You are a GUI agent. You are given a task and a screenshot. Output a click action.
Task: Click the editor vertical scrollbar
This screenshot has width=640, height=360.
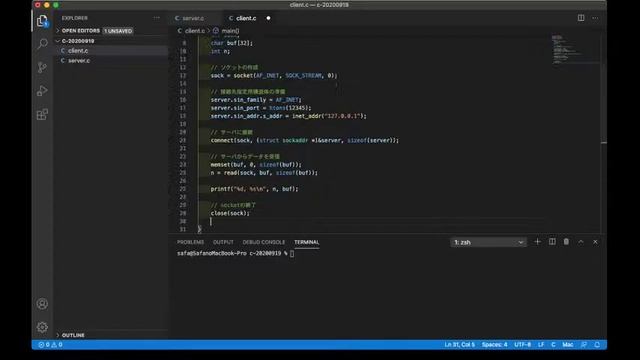point(604,135)
